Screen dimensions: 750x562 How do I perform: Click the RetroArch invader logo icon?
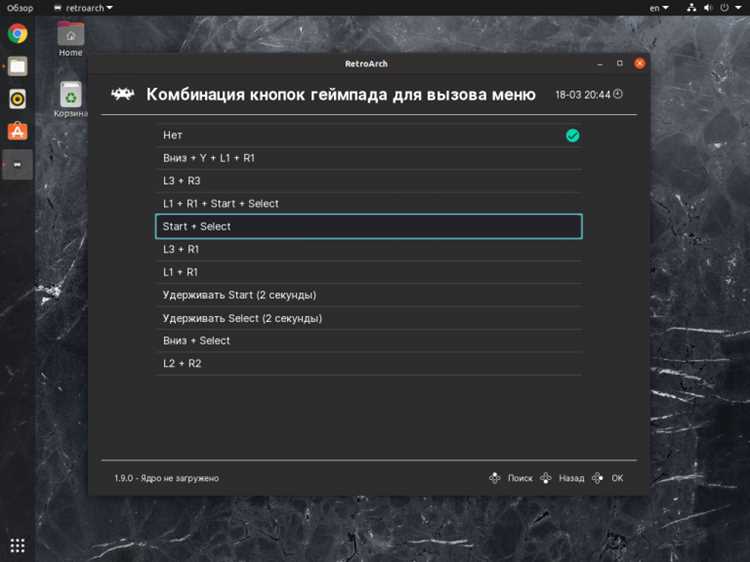tap(123, 94)
